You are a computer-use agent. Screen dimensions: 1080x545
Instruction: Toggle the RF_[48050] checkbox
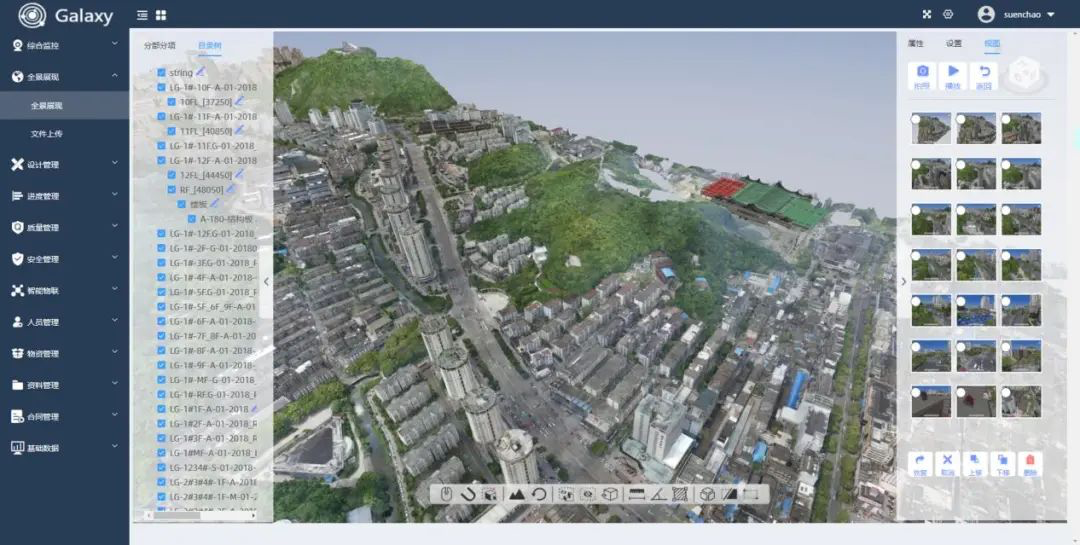(x=172, y=189)
